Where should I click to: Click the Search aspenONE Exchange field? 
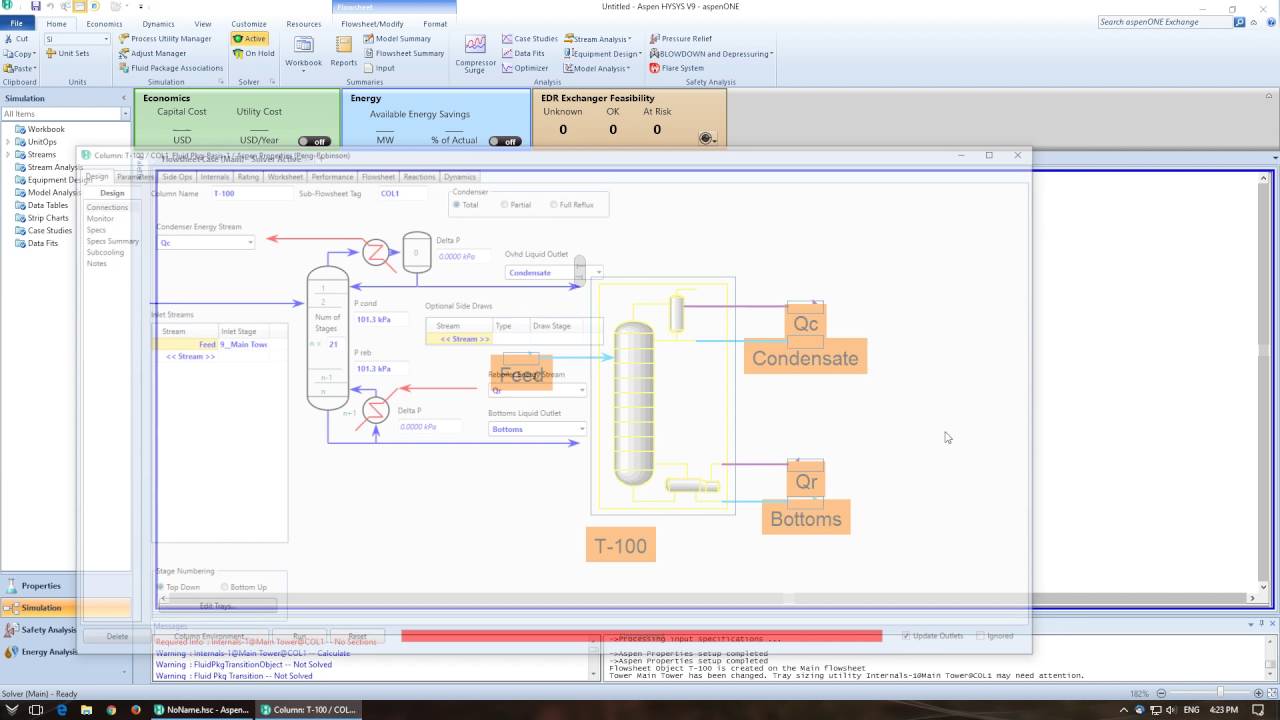[x=1163, y=22]
